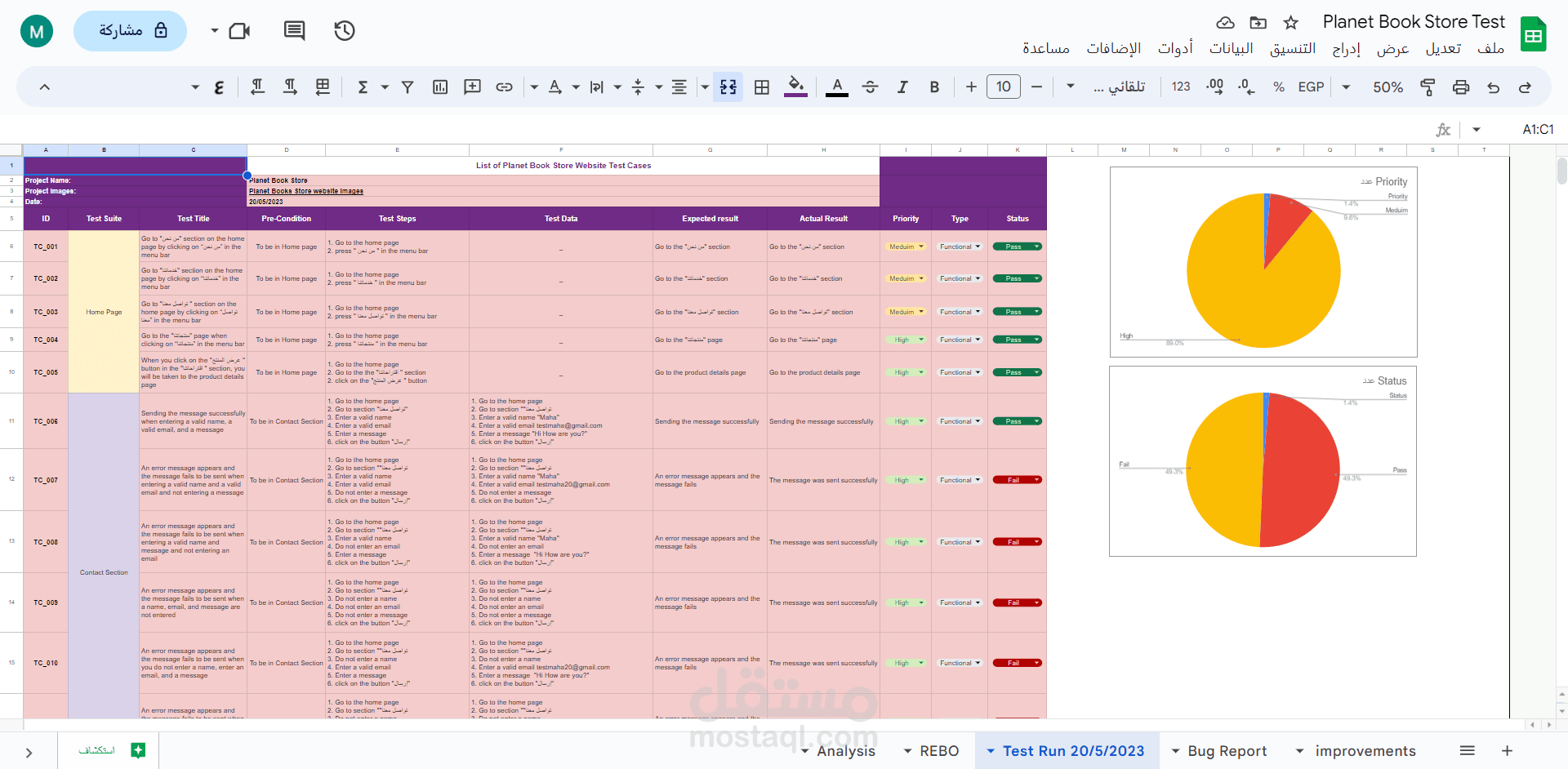Open version history clock icon
1568x769 pixels.
point(345,31)
